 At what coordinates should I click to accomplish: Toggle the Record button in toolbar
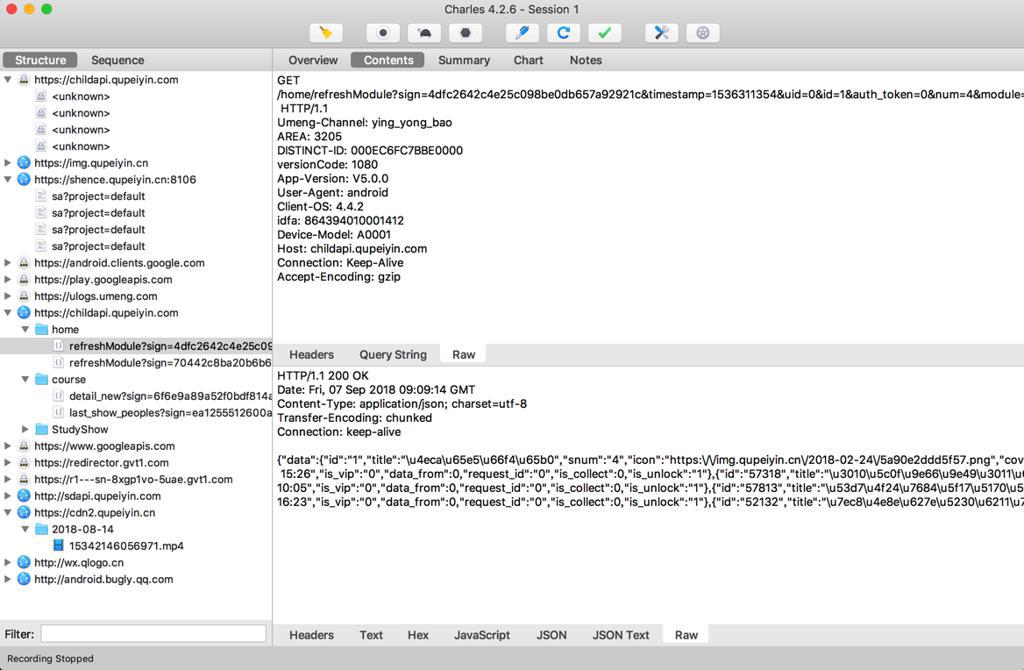click(383, 33)
